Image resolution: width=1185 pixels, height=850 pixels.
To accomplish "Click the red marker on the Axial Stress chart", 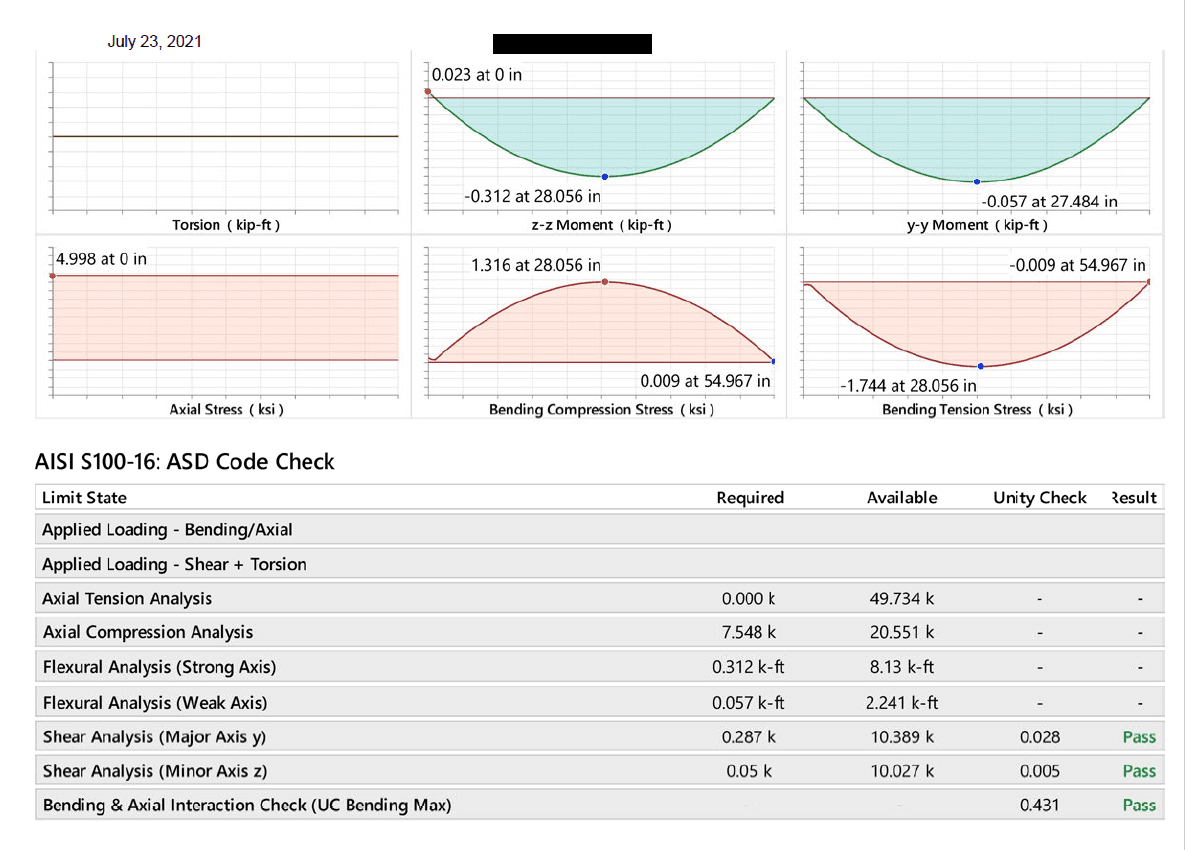I will (53, 275).
